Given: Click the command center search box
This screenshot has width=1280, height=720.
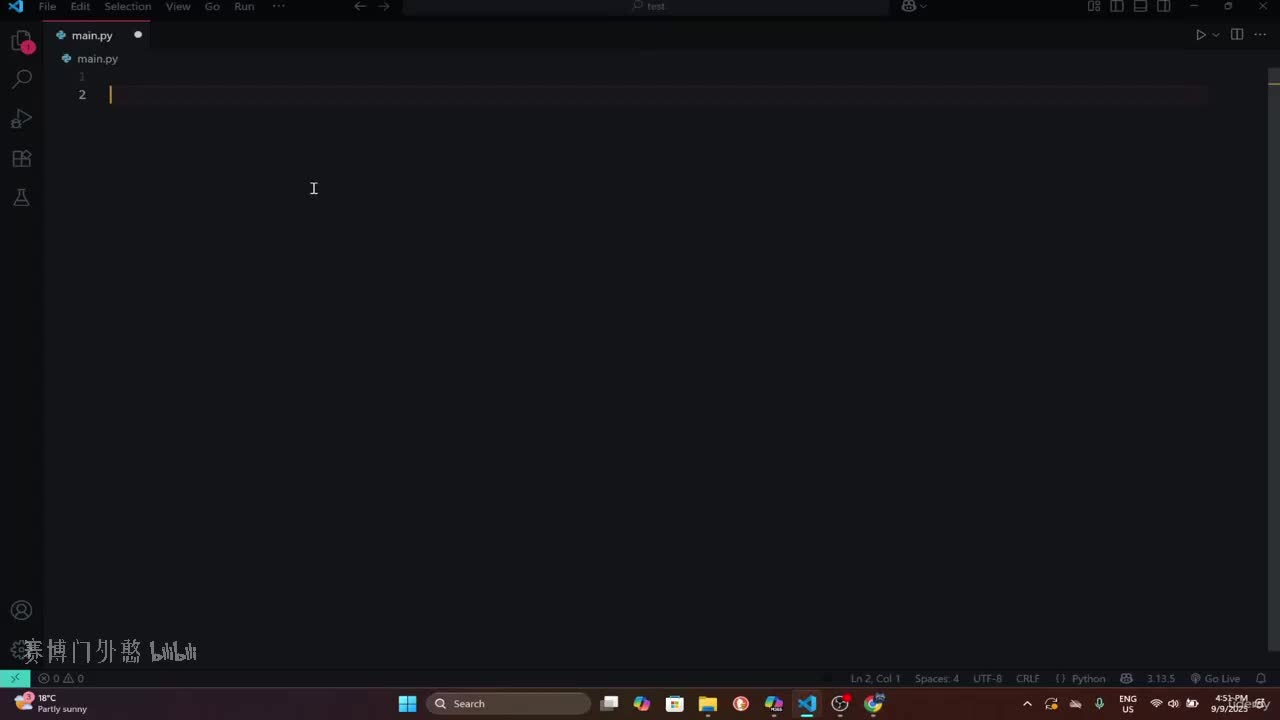Looking at the screenshot, I should 646,6.
